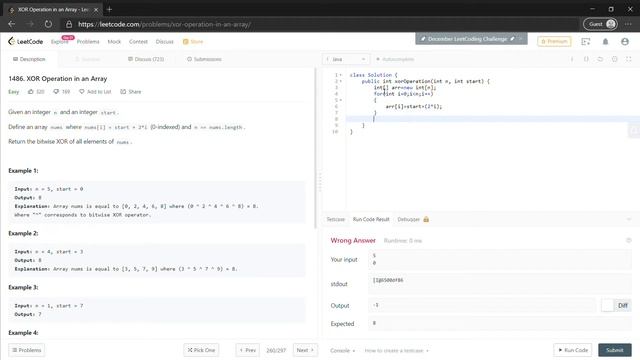Click the description panel scrollbar
Screen dimensions: 640x360
pyautogui.click(x=315, y=149)
